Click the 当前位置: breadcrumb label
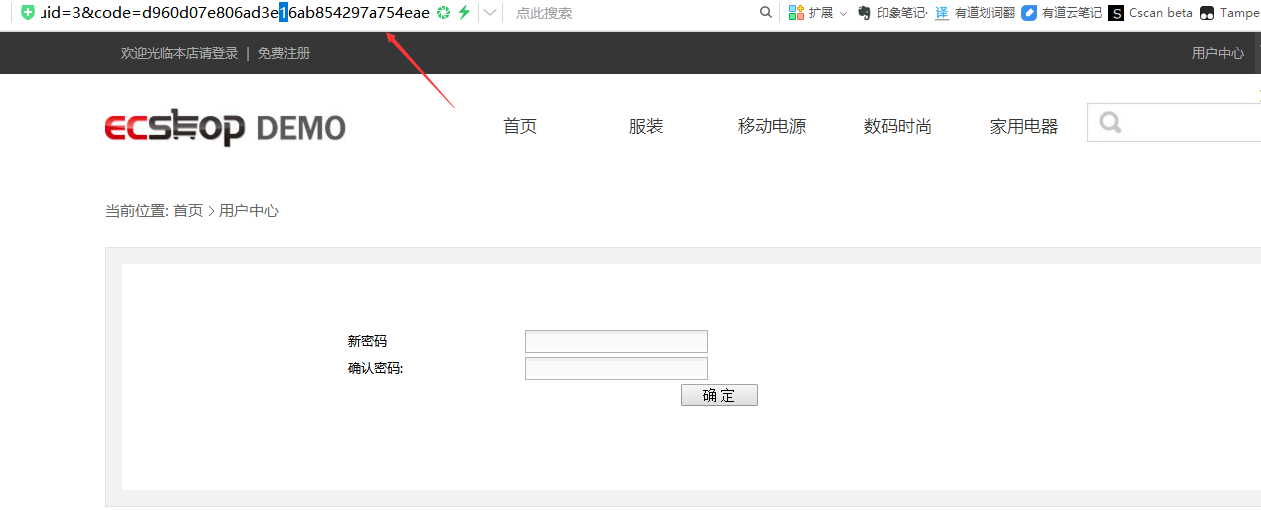1261x510 pixels. (x=137, y=211)
